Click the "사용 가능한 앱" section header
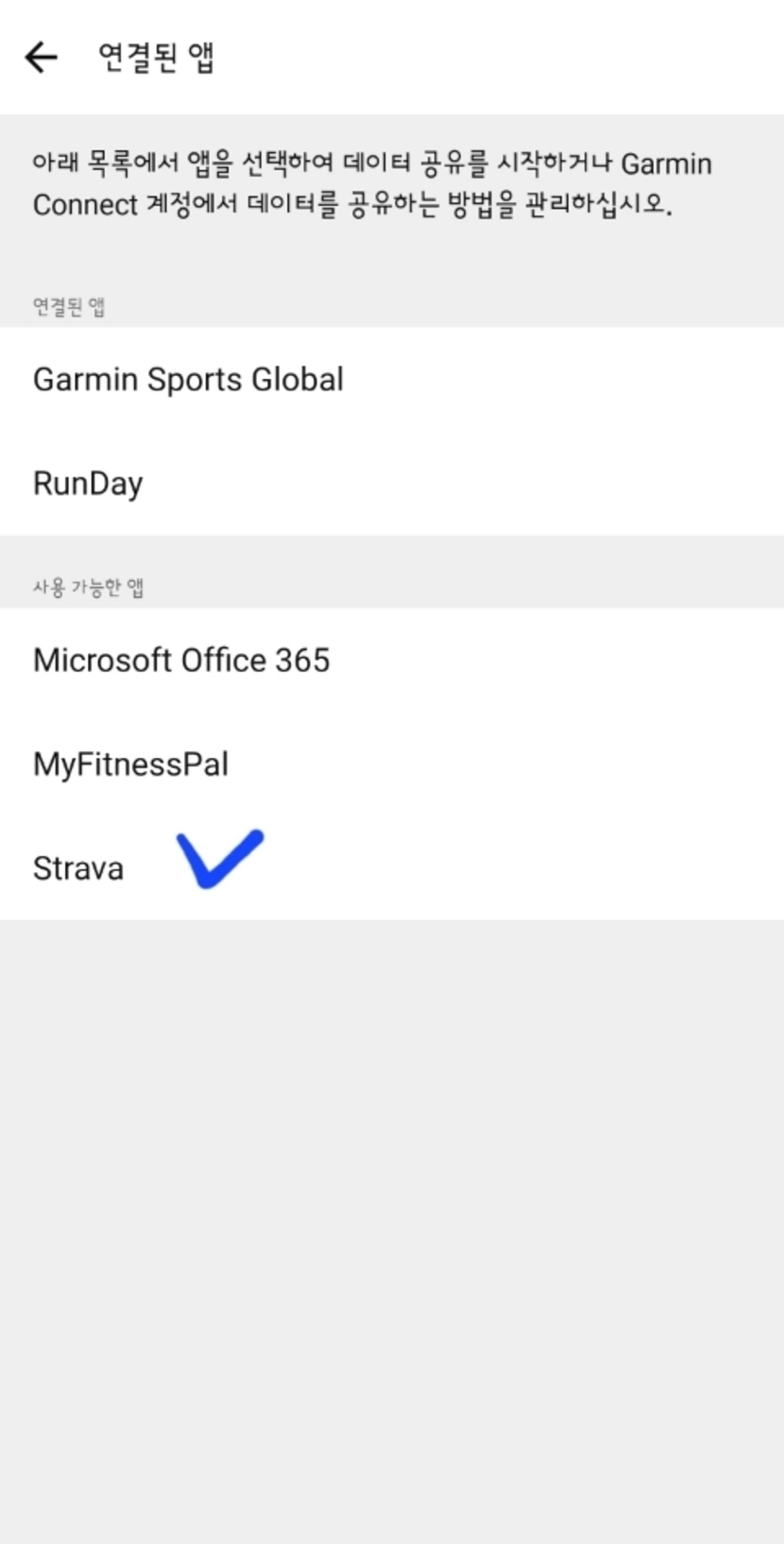 coord(88,588)
